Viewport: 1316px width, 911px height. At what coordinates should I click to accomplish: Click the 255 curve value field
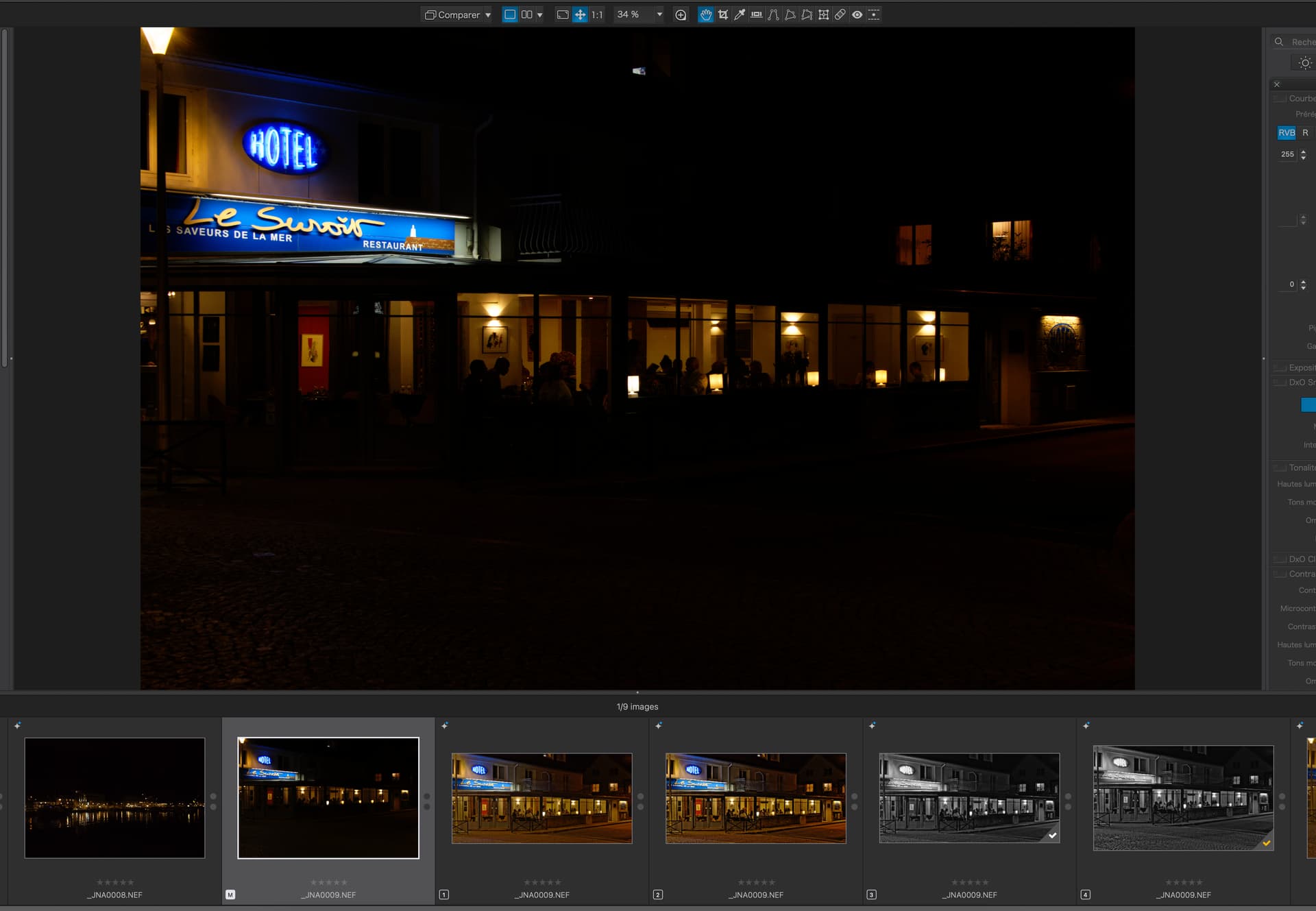1287,154
